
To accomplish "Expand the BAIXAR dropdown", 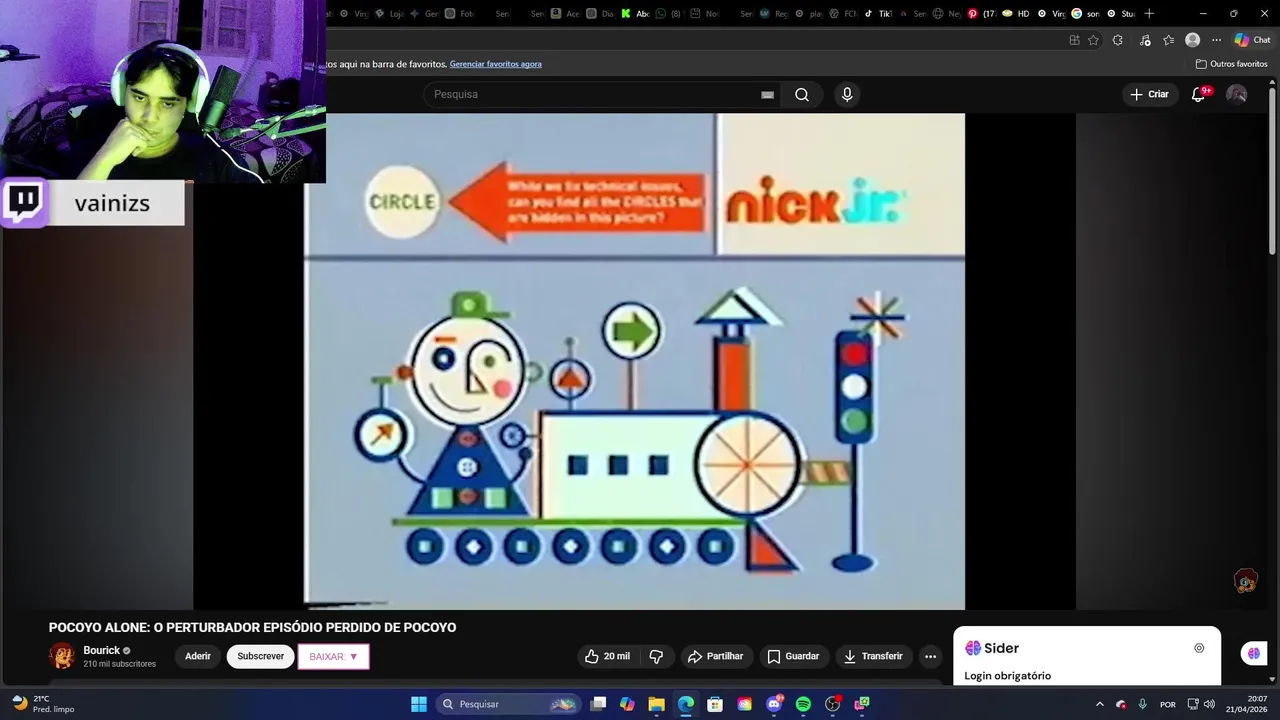I will [333, 656].
